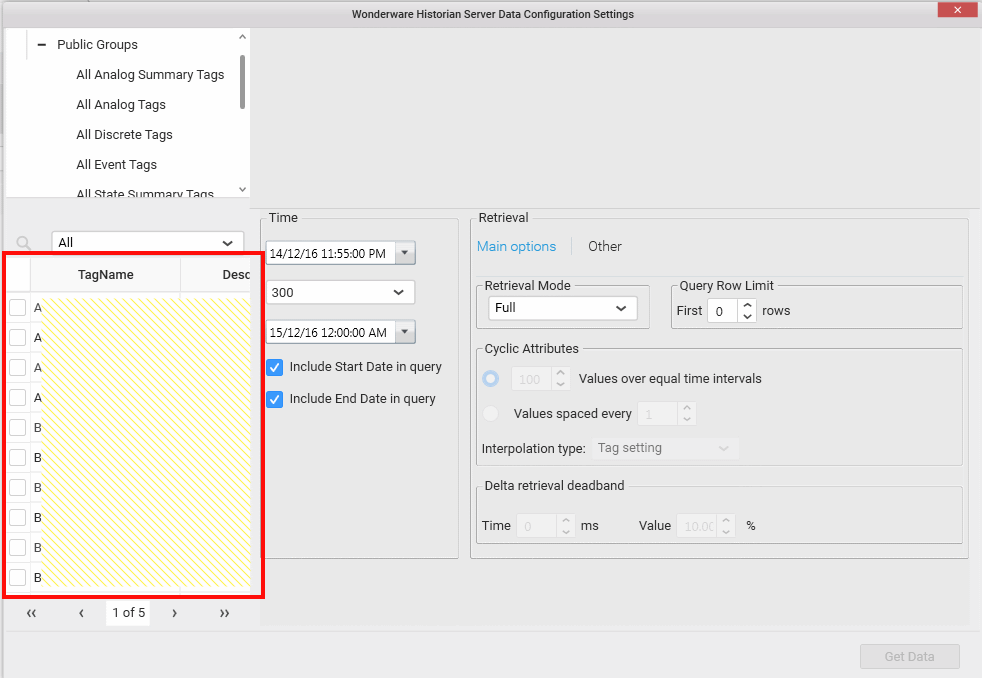982x678 pixels.
Task: Select Values spaced every radio button
Action: [491, 413]
